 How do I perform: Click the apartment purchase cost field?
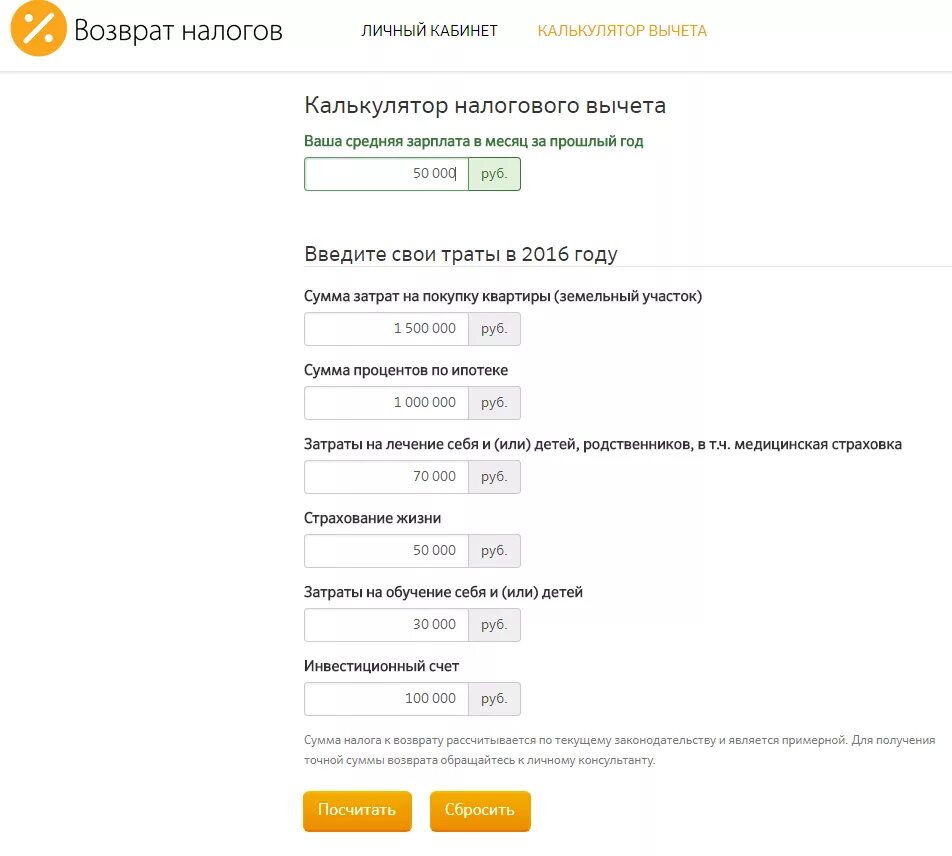point(386,329)
